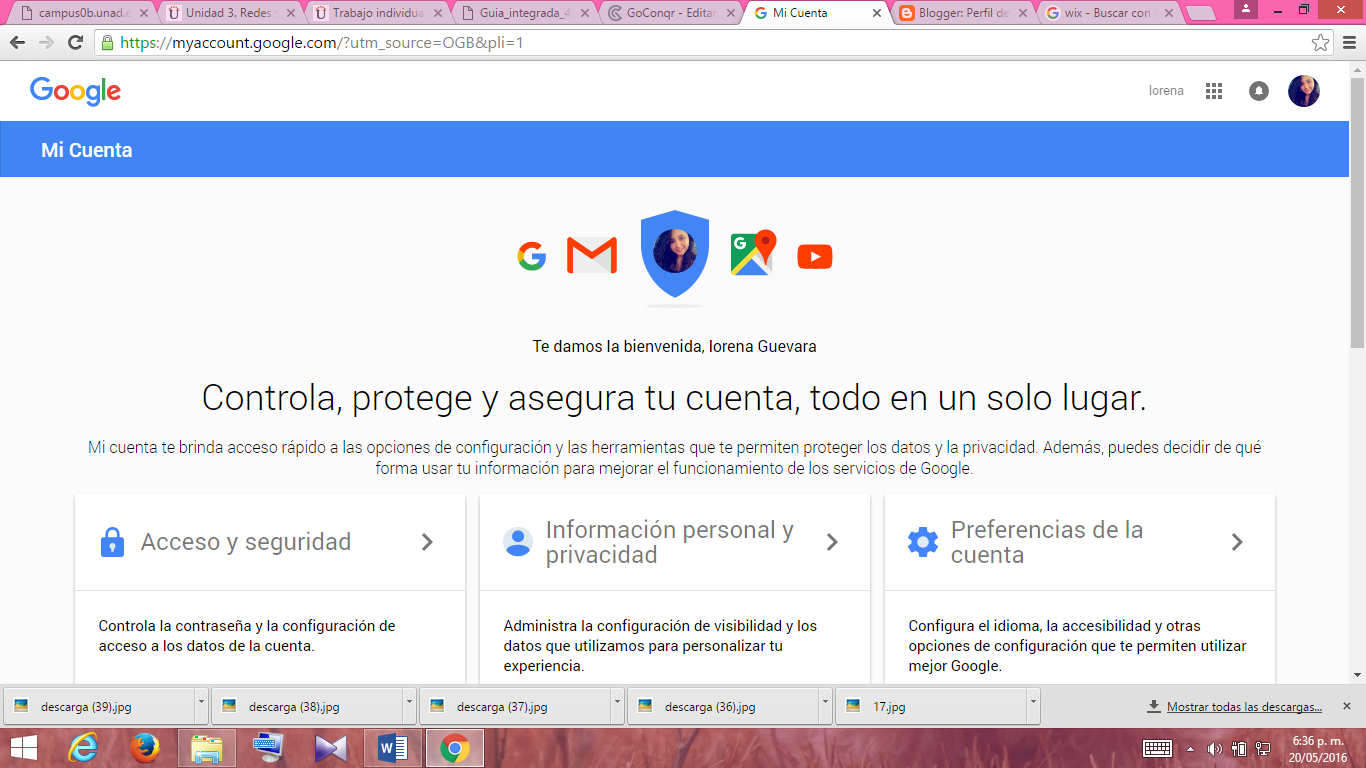Switch to the Unidad 3. Redes tab
Viewport: 1366px width, 768px height.
coord(229,14)
